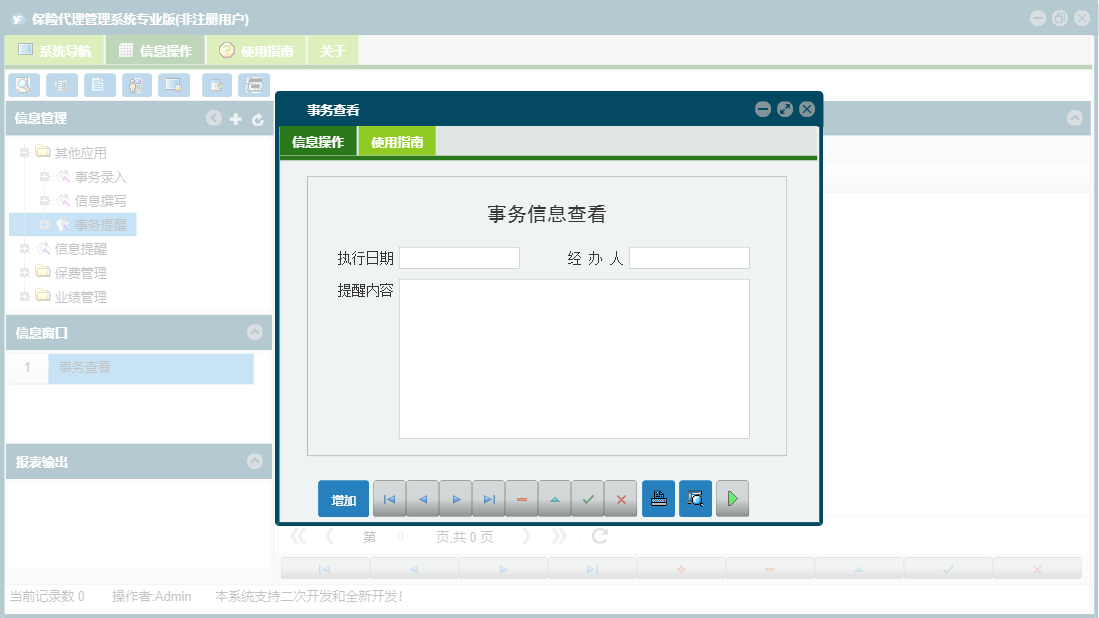Select 信息撰写 in the tree
1099x618 pixels.
click(x=100, y=201)
